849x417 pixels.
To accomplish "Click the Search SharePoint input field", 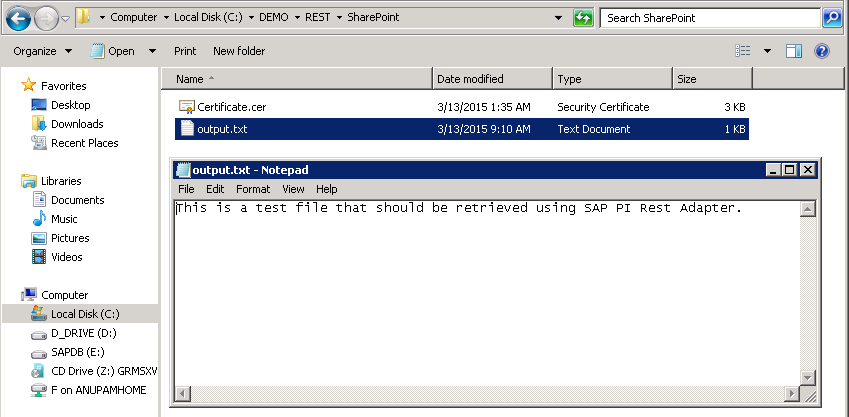I will [x=710, y=18].
